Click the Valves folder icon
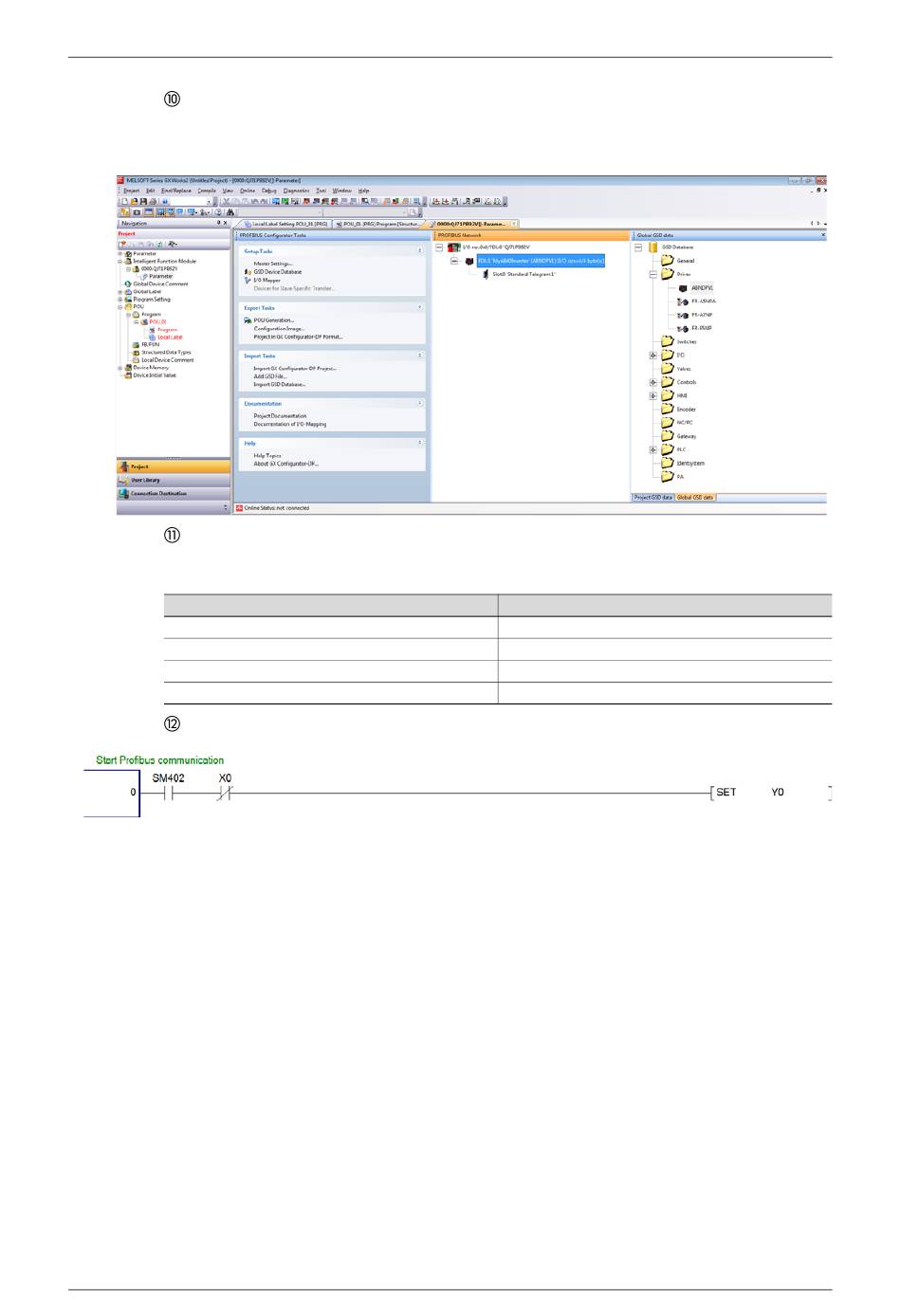The width and height of the screenshot is (901, 1316). point(667,369)
